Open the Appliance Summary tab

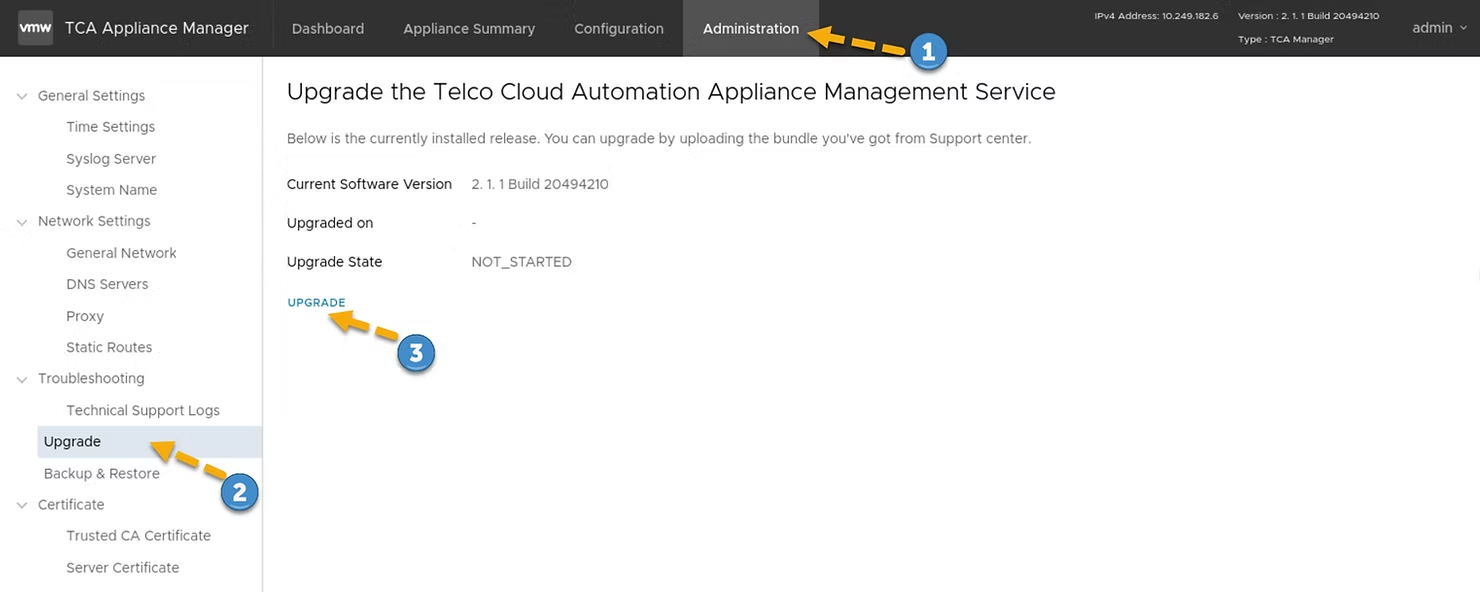(468, 28)
